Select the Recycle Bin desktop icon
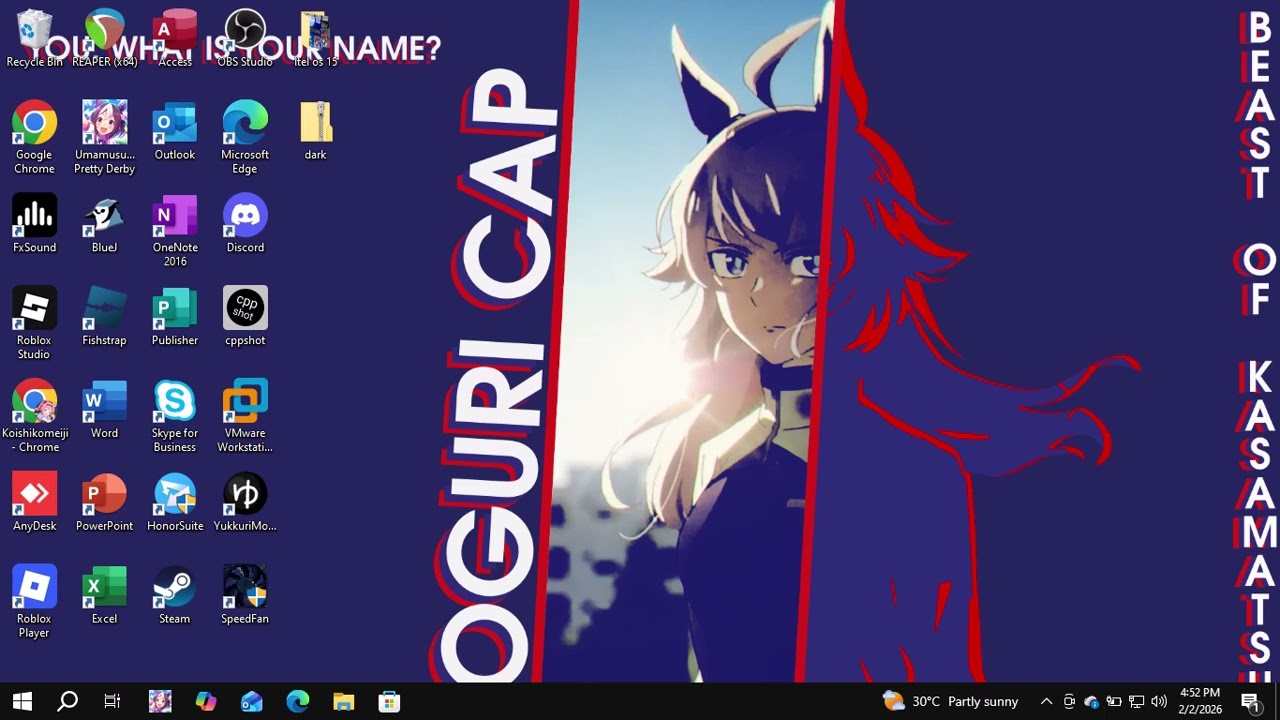 (34, 38)
